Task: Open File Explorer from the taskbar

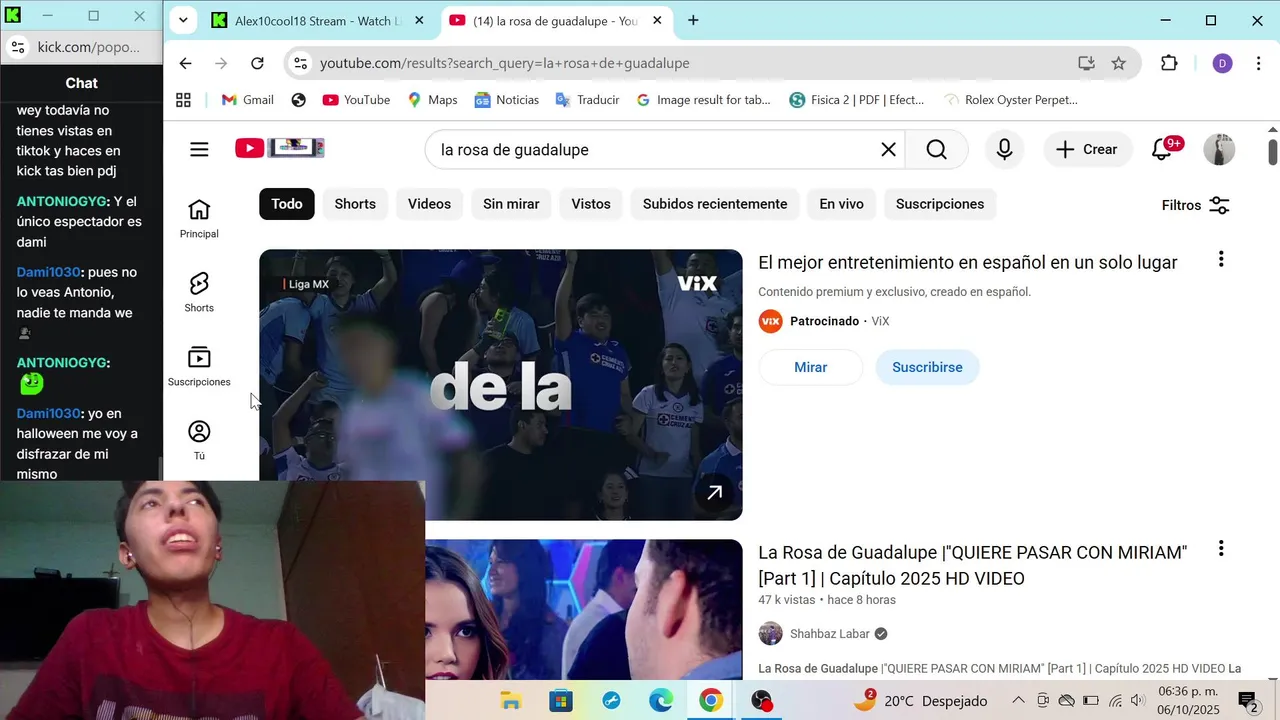Action: [511, 700]
